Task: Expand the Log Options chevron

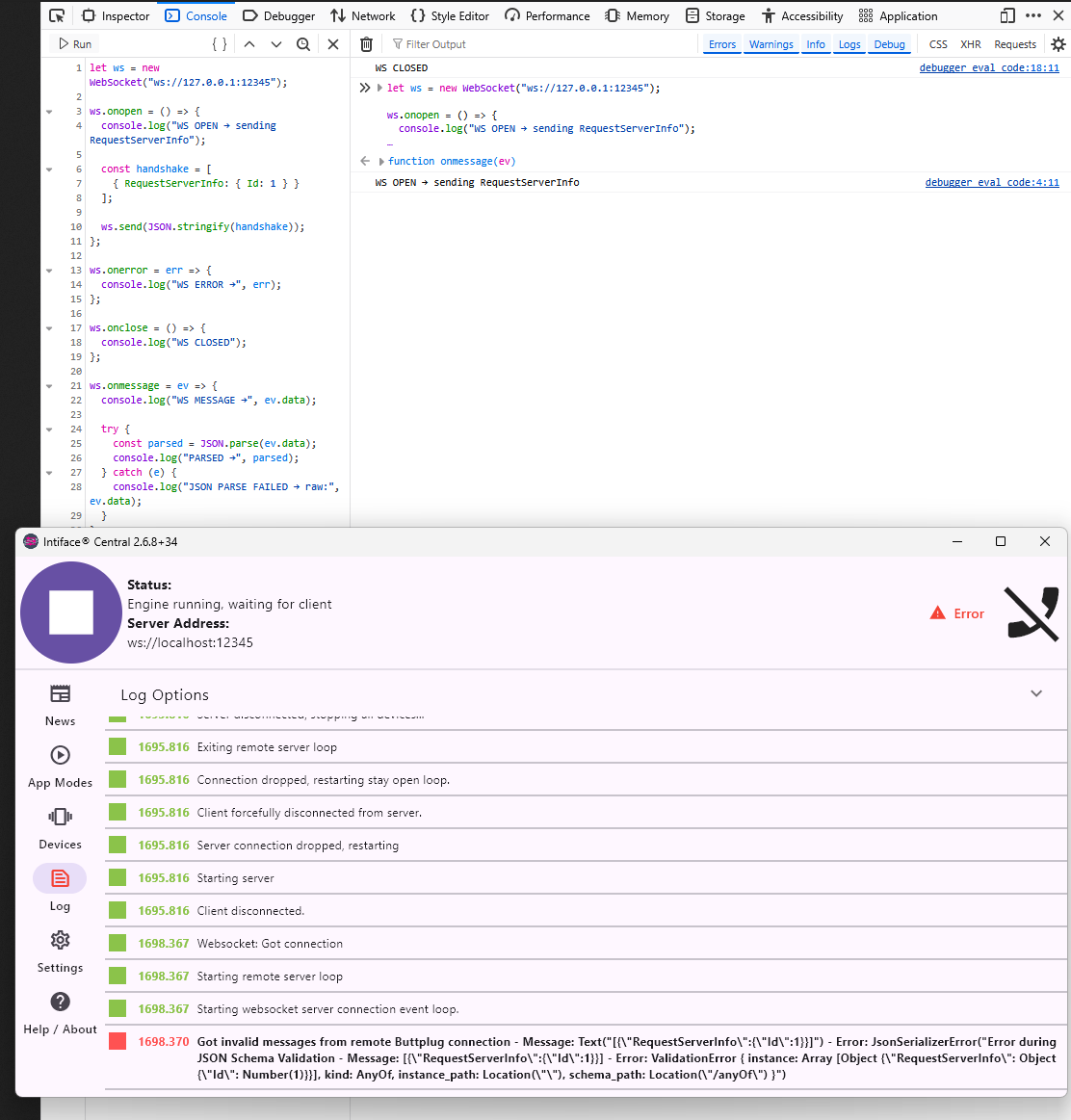Action: 1036,693
